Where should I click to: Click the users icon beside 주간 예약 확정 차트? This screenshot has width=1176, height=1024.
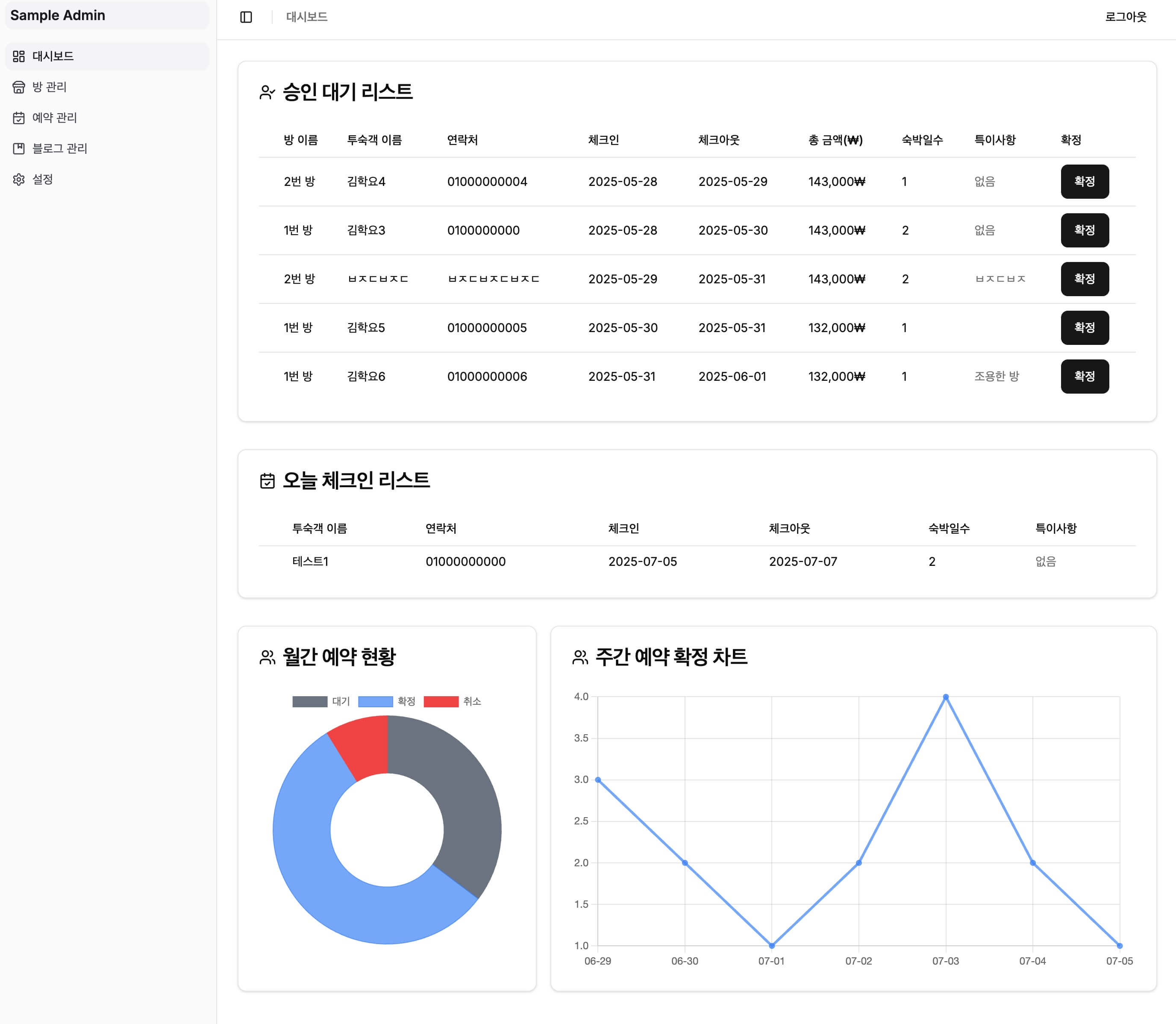point(580,657)
